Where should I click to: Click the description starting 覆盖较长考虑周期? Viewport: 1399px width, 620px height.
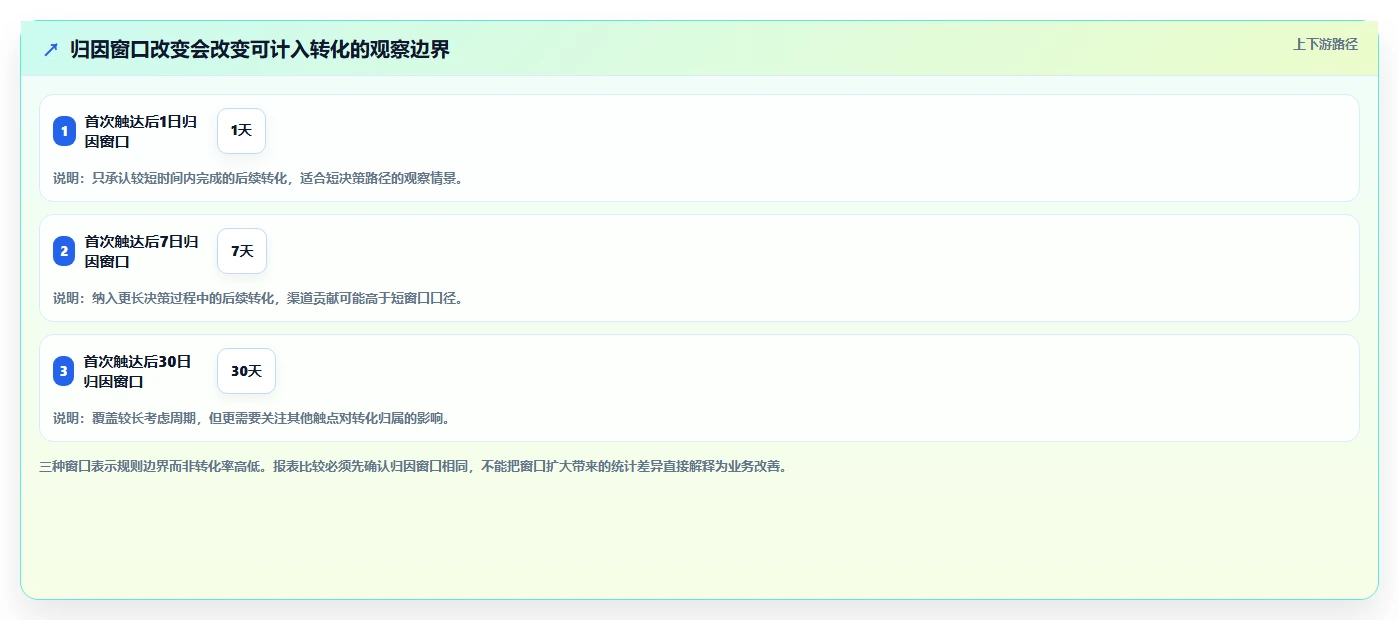tap(252, 418)
